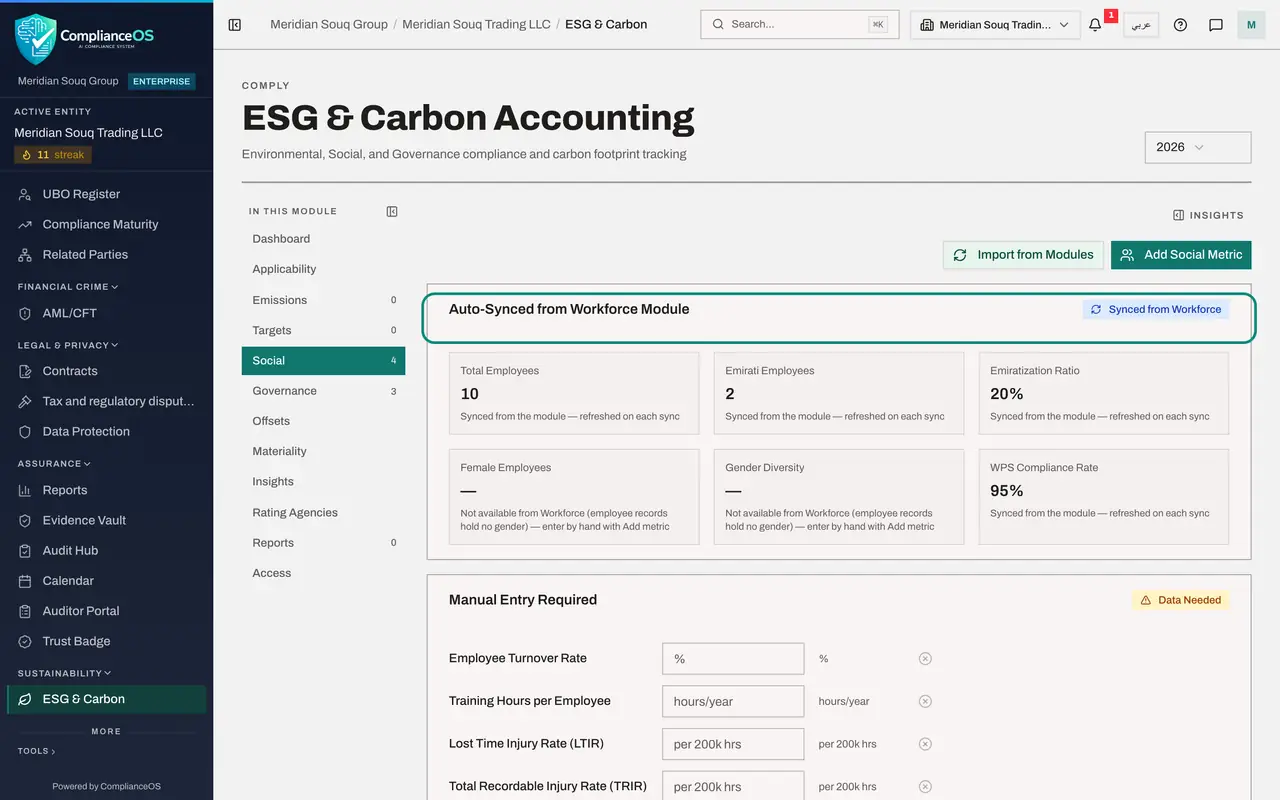Open Trust Badge in the sidebar

(x=106, y=641)
